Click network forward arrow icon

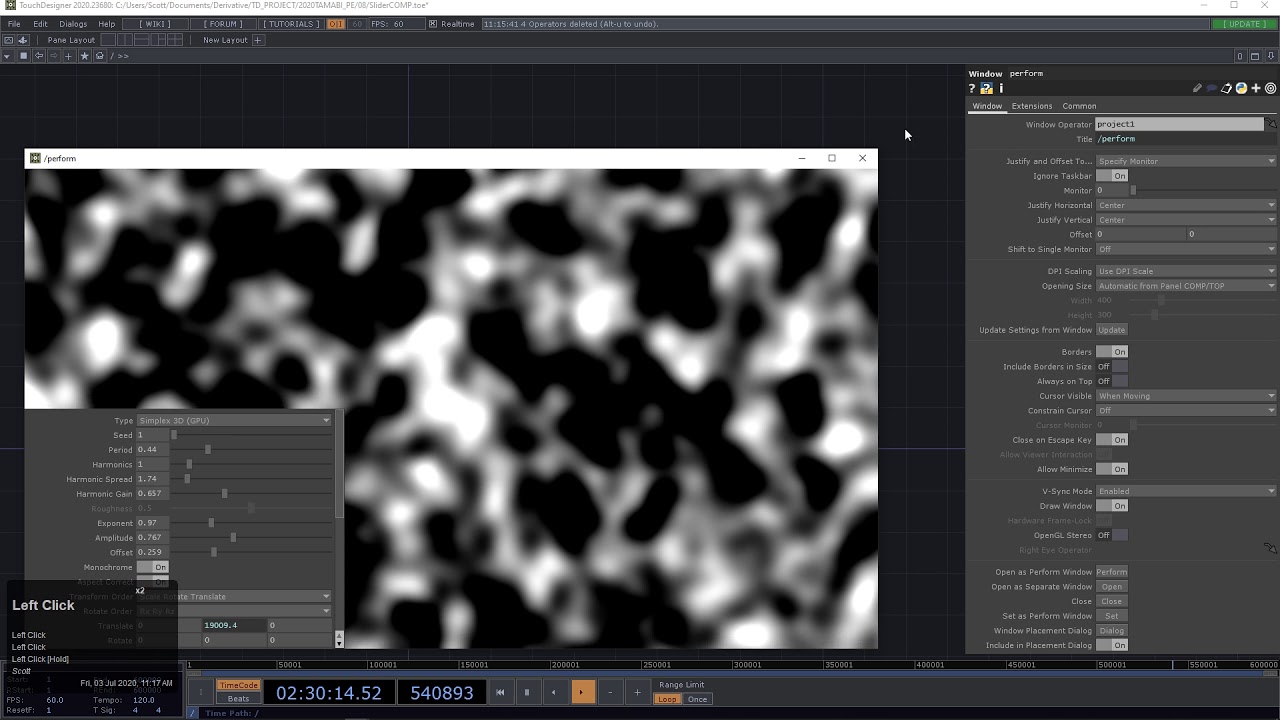tap(54, 56)
